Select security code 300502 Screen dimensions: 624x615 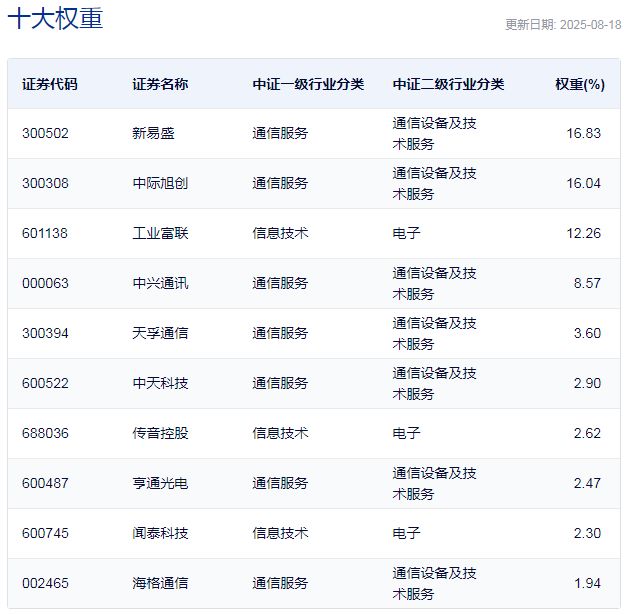pos(45,133)
